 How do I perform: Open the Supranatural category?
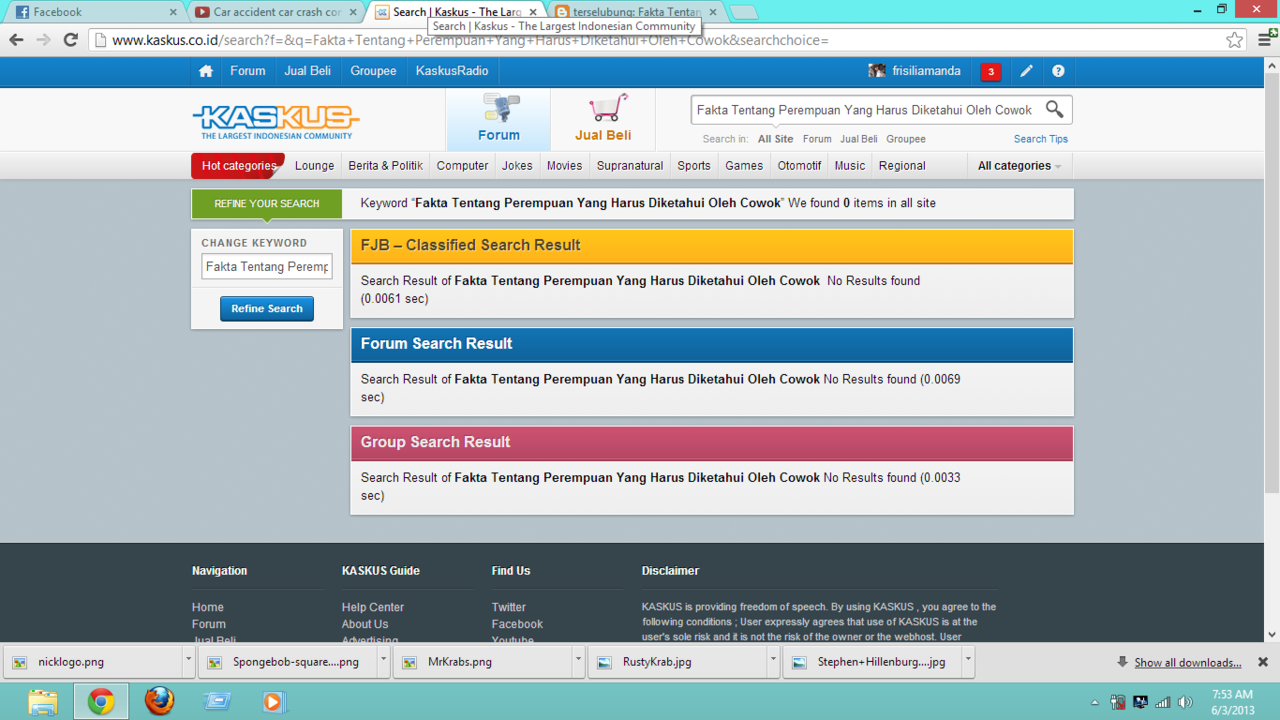pos(630,166)
